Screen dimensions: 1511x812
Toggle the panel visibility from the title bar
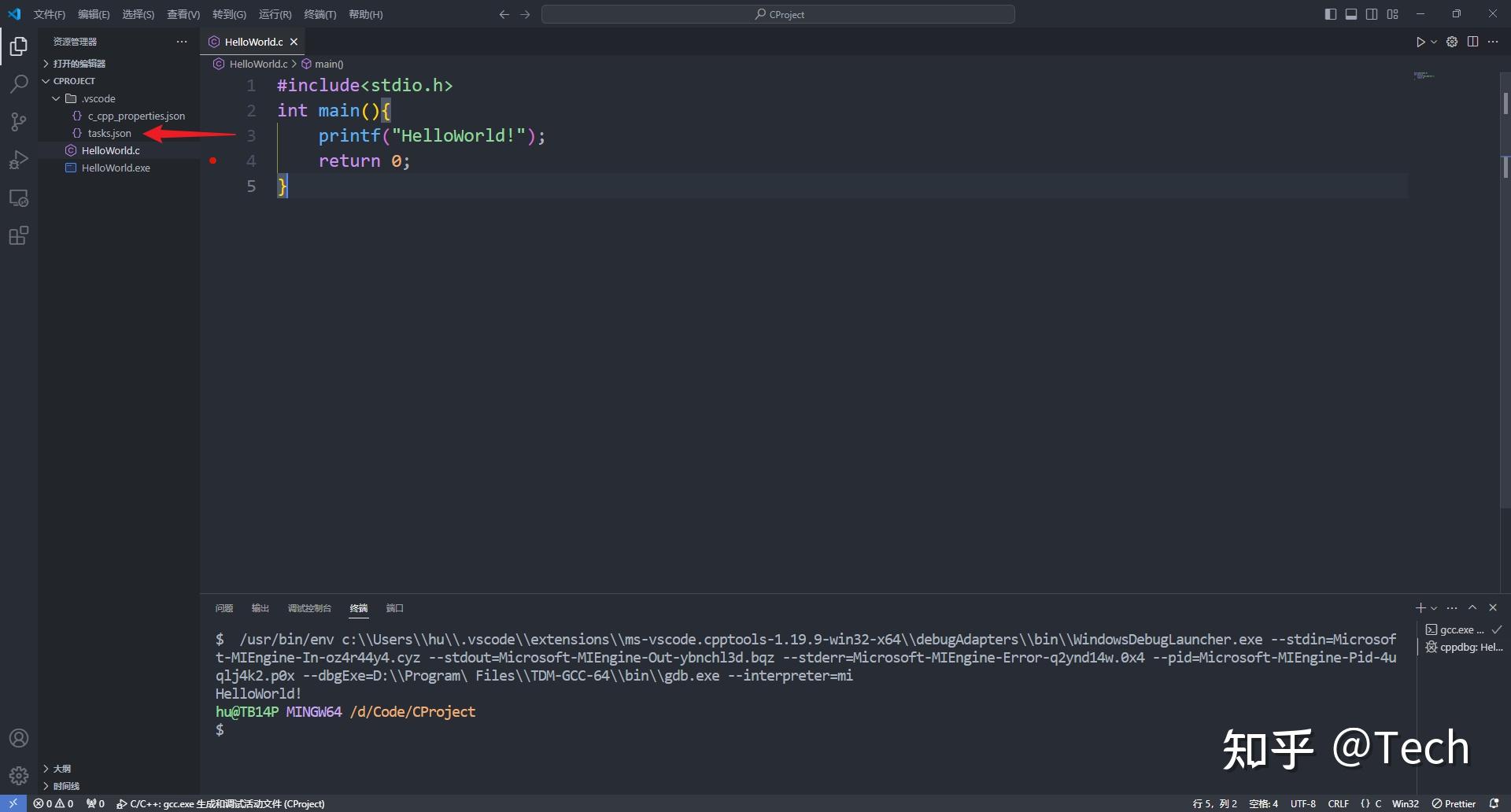pos(1351,13)
